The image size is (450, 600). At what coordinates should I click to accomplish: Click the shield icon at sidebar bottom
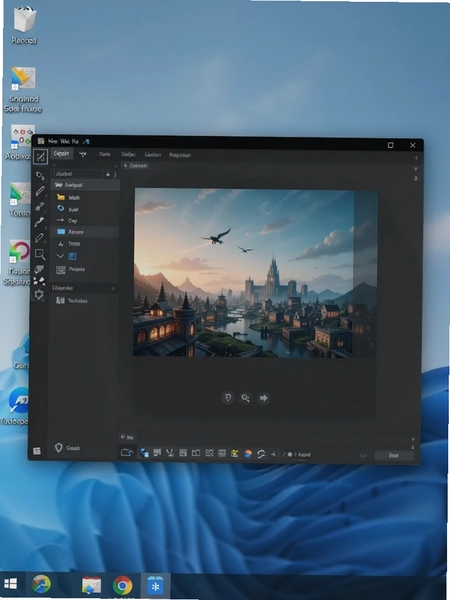[x=59, y=448]
